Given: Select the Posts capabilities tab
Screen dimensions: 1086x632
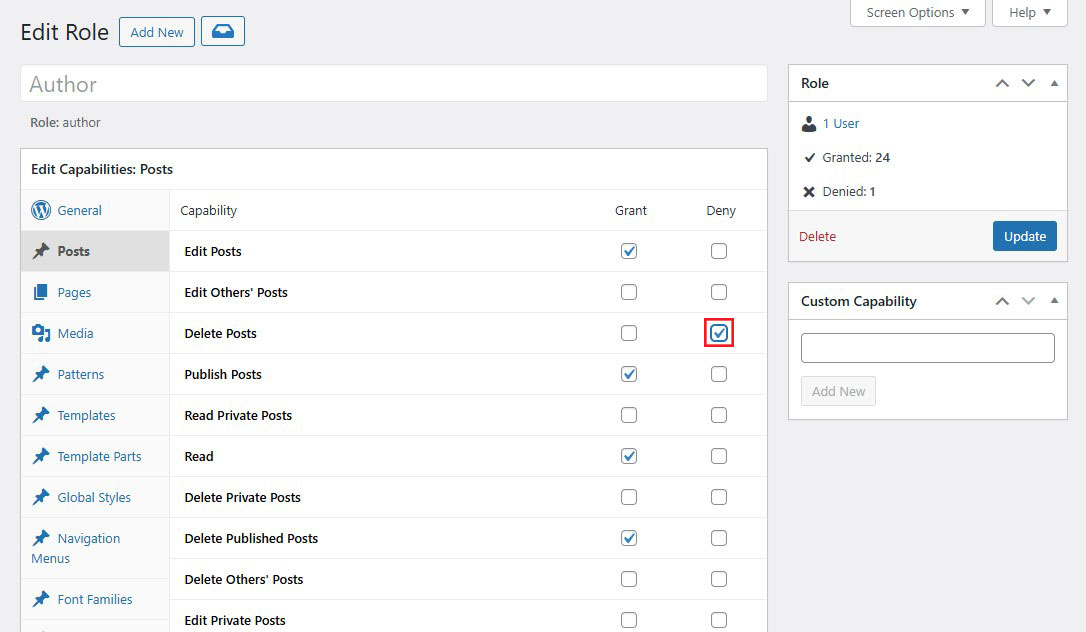Looking at the screenshot, I should click(95, 251).
